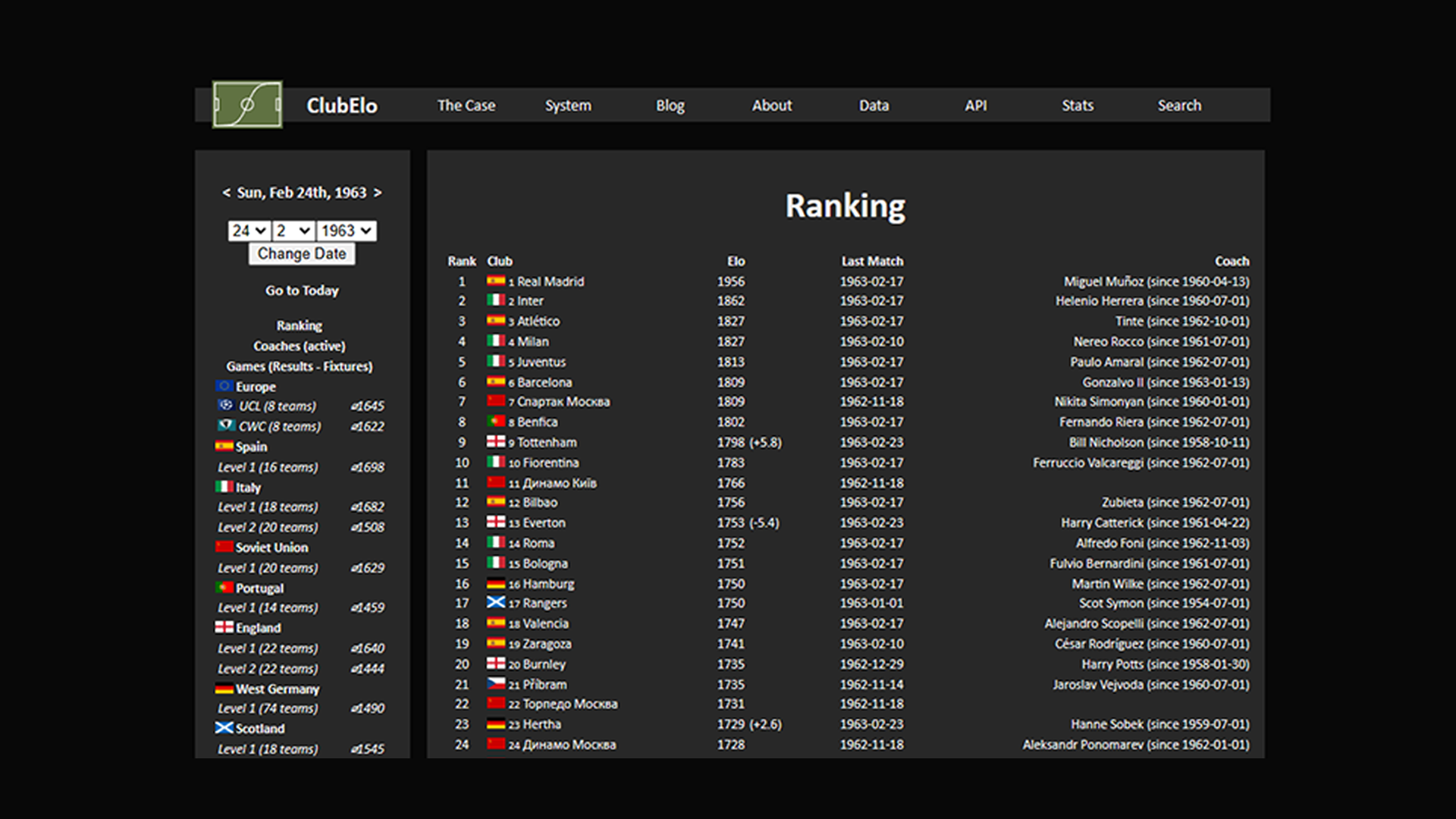Click the ClubElo site title
The image size is (1456, 819).
coord(342,105)
